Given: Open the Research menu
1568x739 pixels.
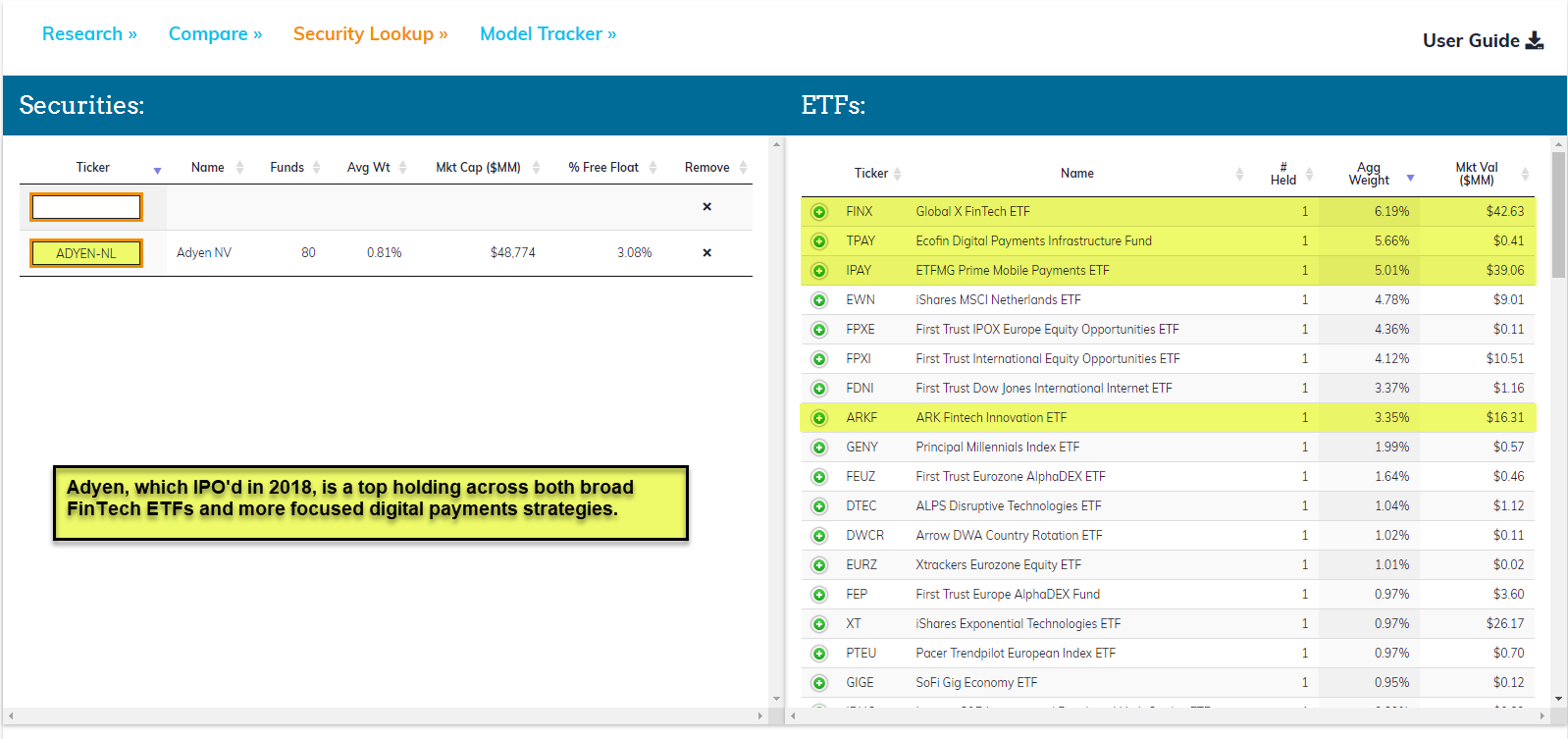Looking at the screenshot, I should tap(89, 33).
